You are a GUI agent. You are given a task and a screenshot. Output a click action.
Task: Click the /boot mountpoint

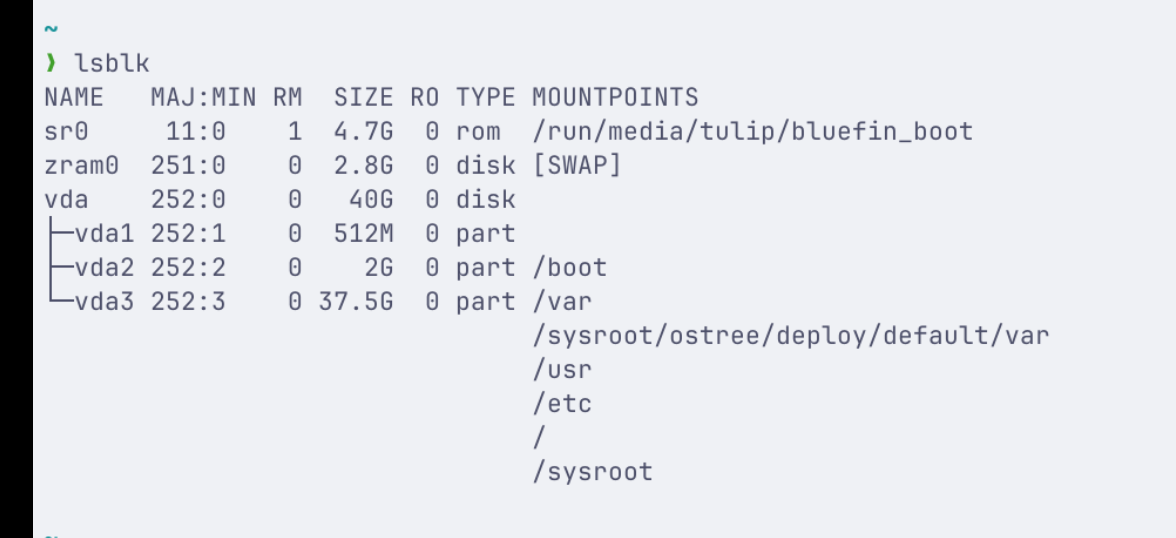click(x=569, y=268)
